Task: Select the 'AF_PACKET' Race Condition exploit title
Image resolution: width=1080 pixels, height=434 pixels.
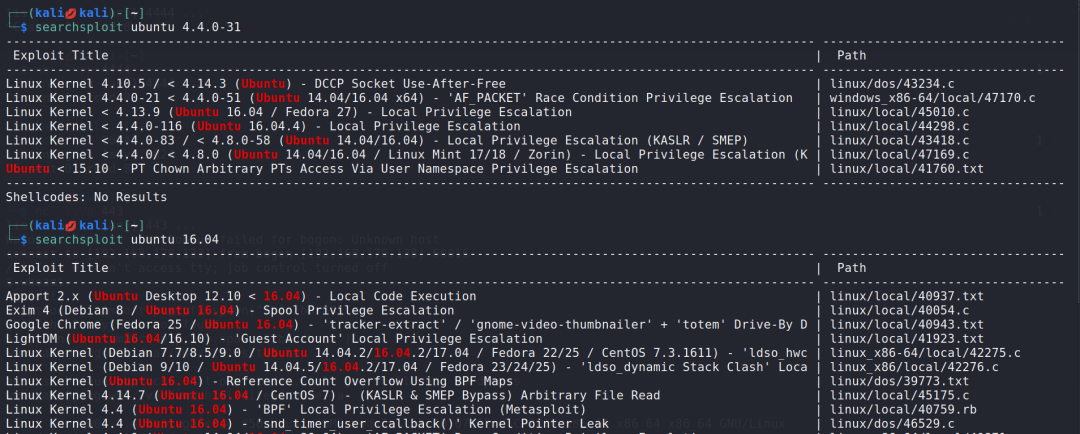Action: 400,98
